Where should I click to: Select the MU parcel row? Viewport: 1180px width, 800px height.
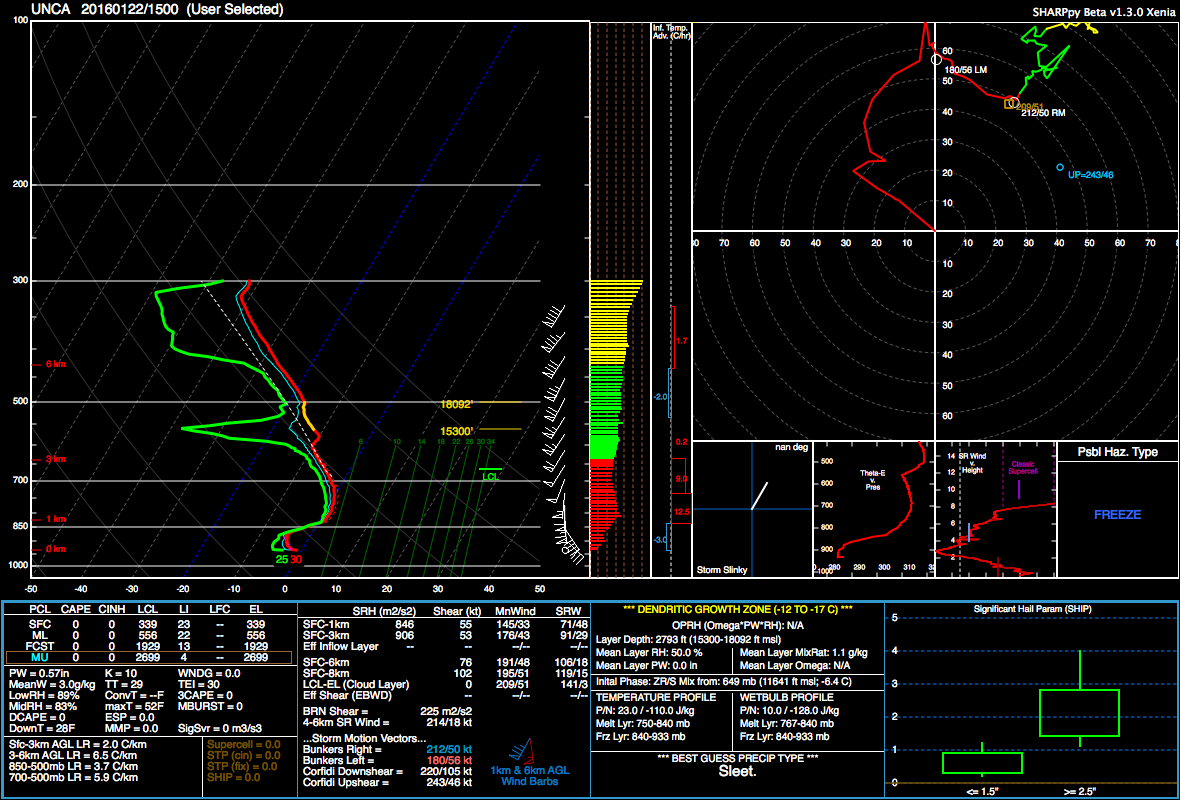pyautogui.click(x=149, y=658)
